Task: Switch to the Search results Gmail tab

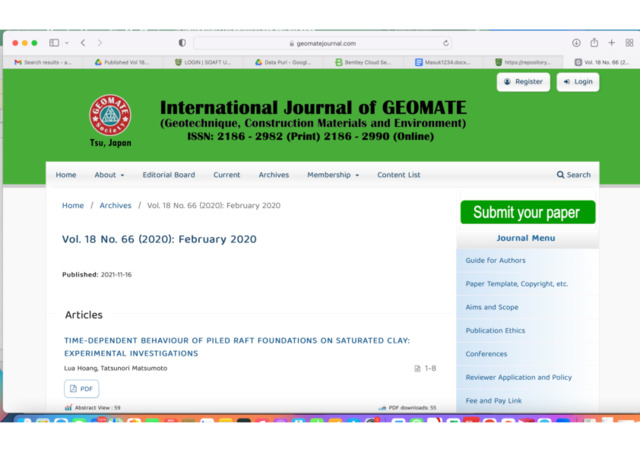Action: pyautogui.click(x=43, y=62)
